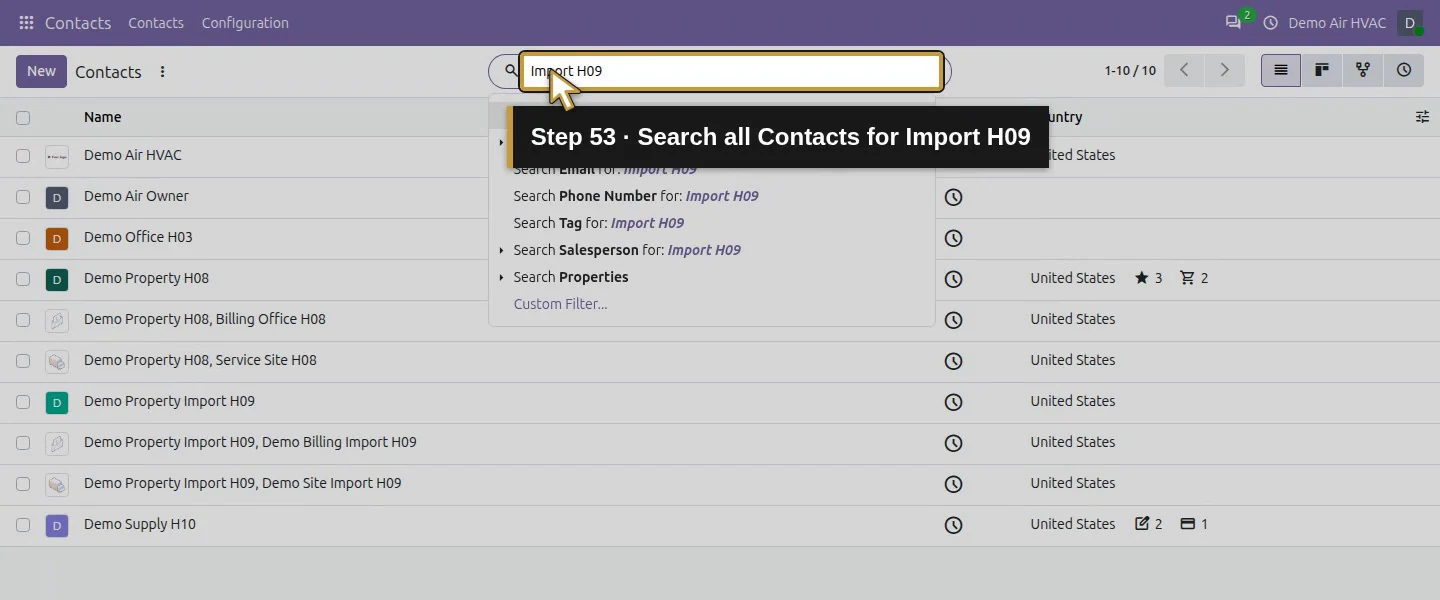
Task: Open the conversations messages icon
Action: [1233, 22]
